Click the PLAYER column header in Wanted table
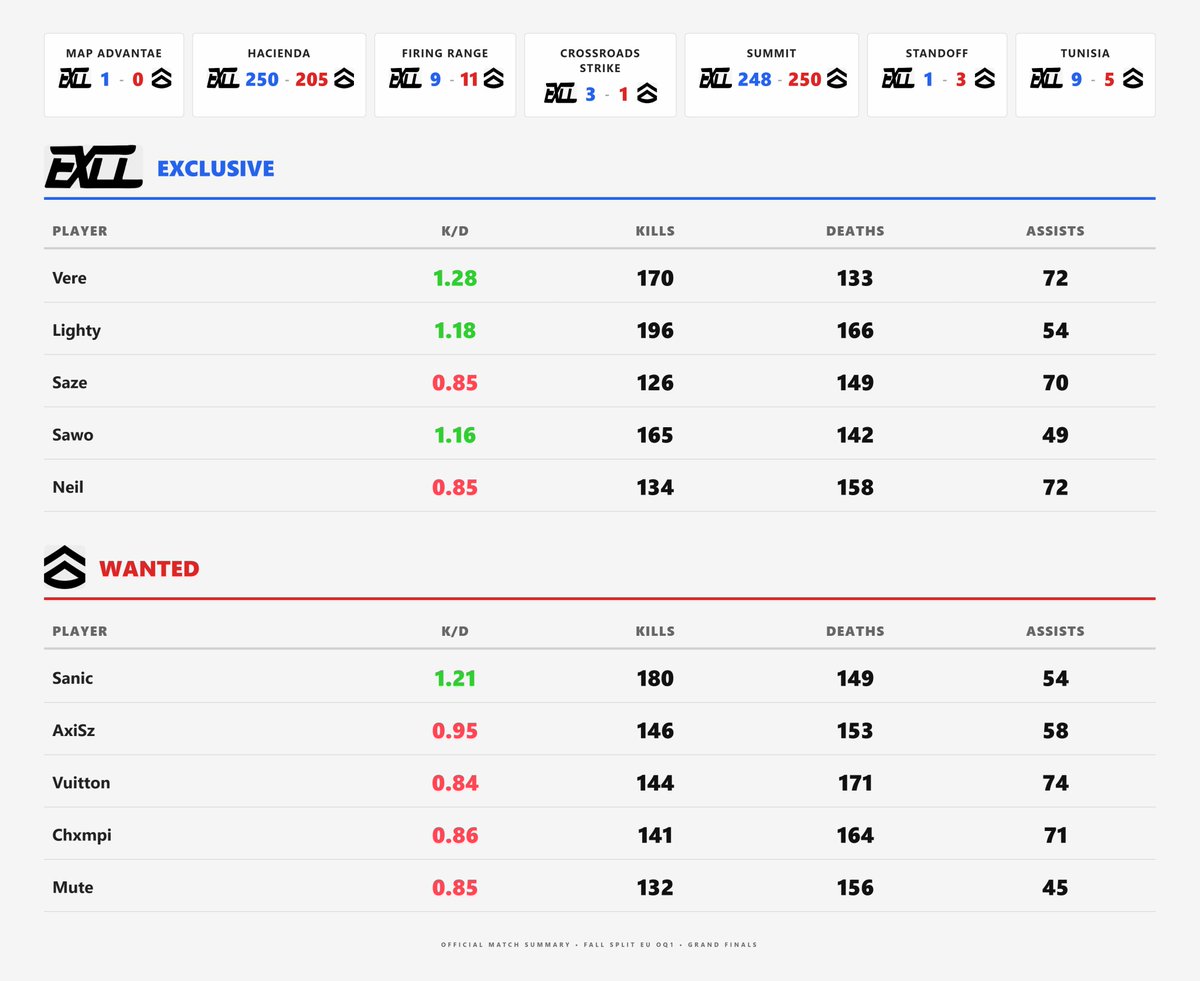Screen dimensions: 1200x981 pyautogui.click(x=79, y=631)
